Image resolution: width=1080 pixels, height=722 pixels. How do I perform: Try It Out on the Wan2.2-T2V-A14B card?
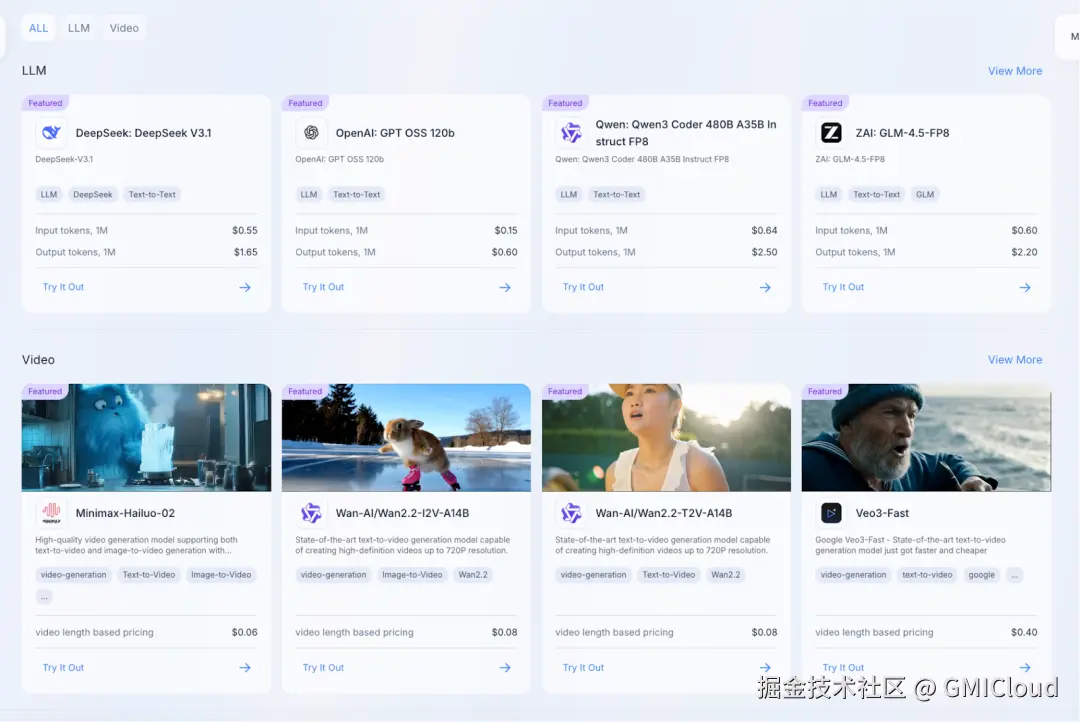tap(583, 668)
